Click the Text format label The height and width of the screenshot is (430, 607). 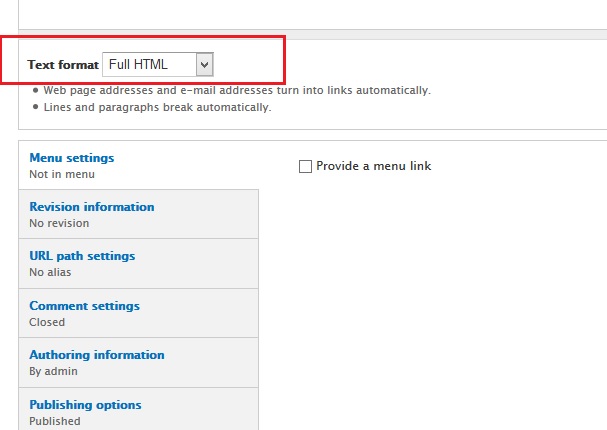(63, 65)
